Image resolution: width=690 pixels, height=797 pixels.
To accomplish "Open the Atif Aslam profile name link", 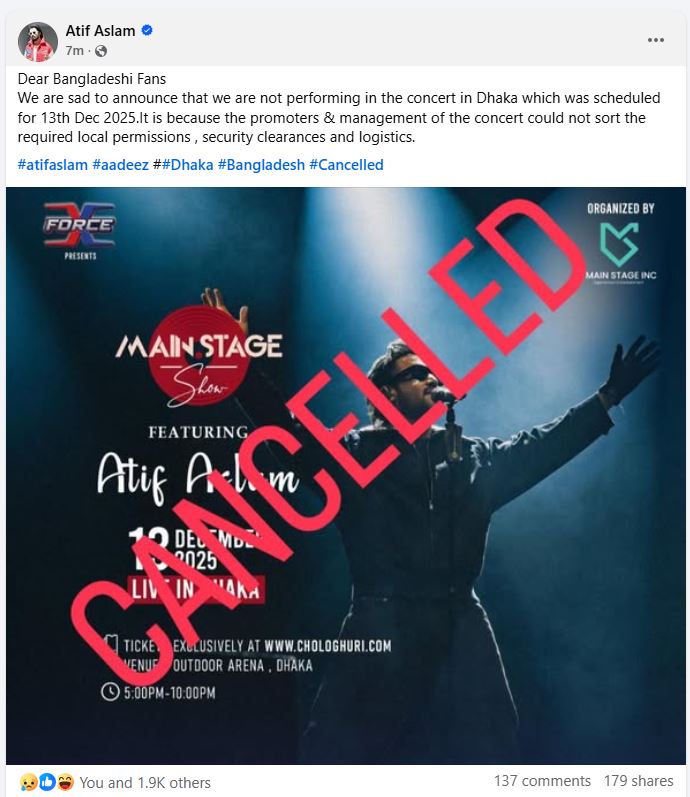I will point(100,30).
